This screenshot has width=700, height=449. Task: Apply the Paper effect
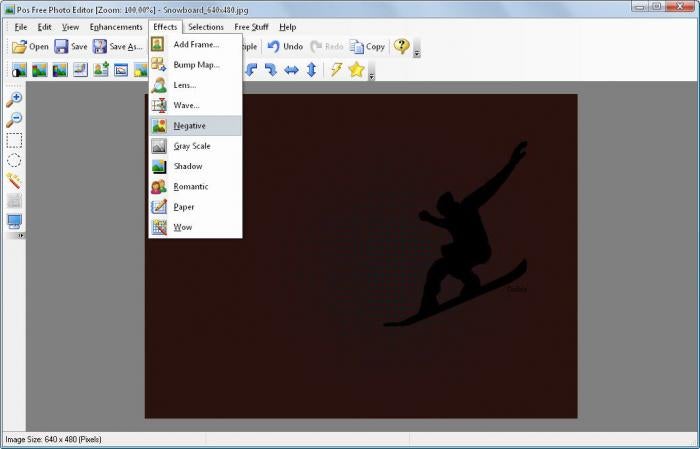coord(196,207)
